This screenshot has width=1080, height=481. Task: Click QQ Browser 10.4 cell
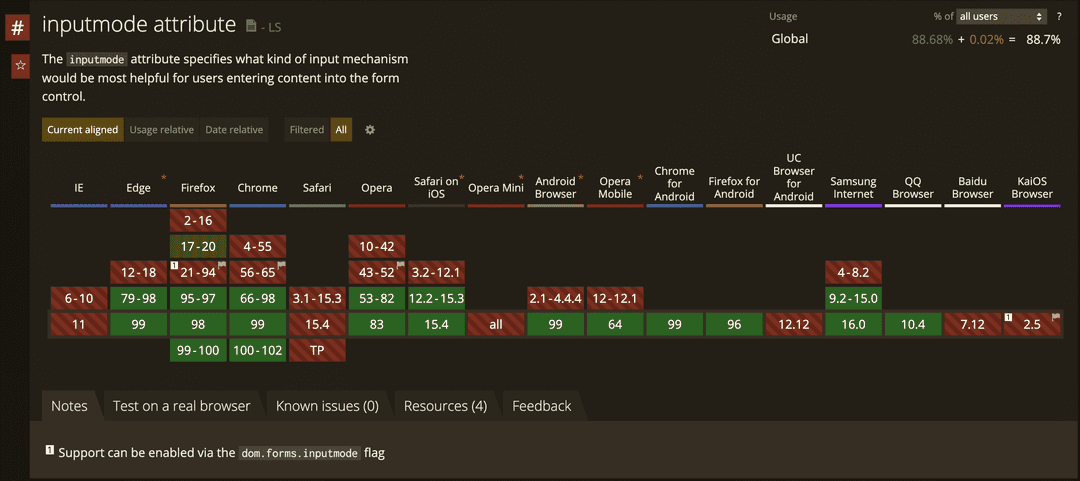(913, 324)
